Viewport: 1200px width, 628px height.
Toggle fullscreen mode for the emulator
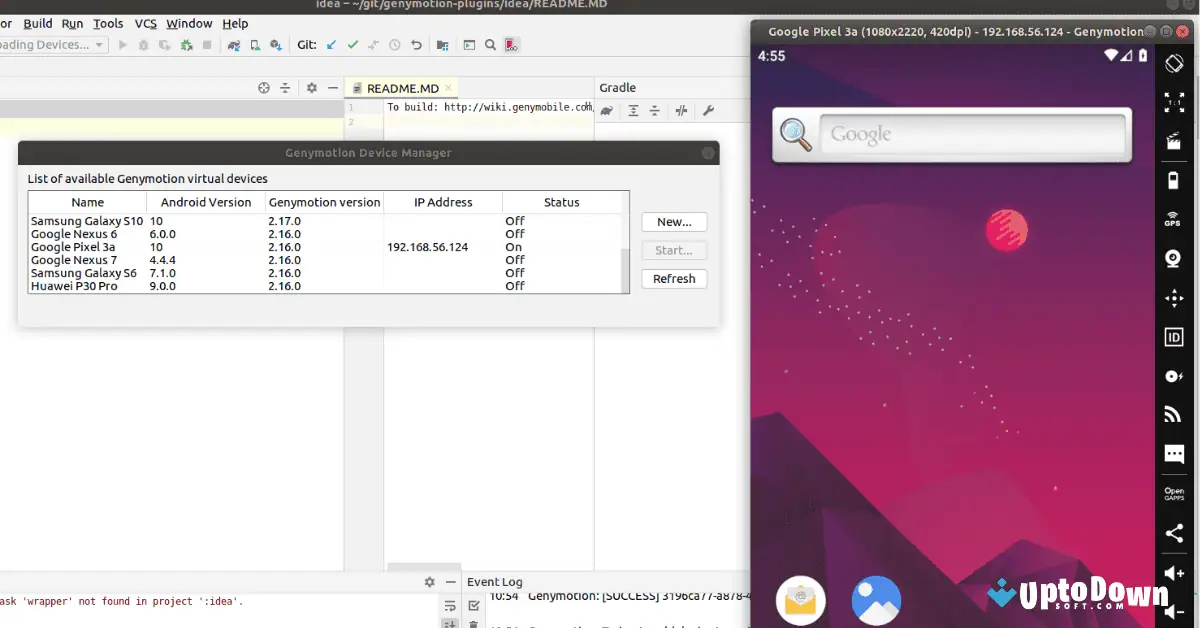[1174, 101]
